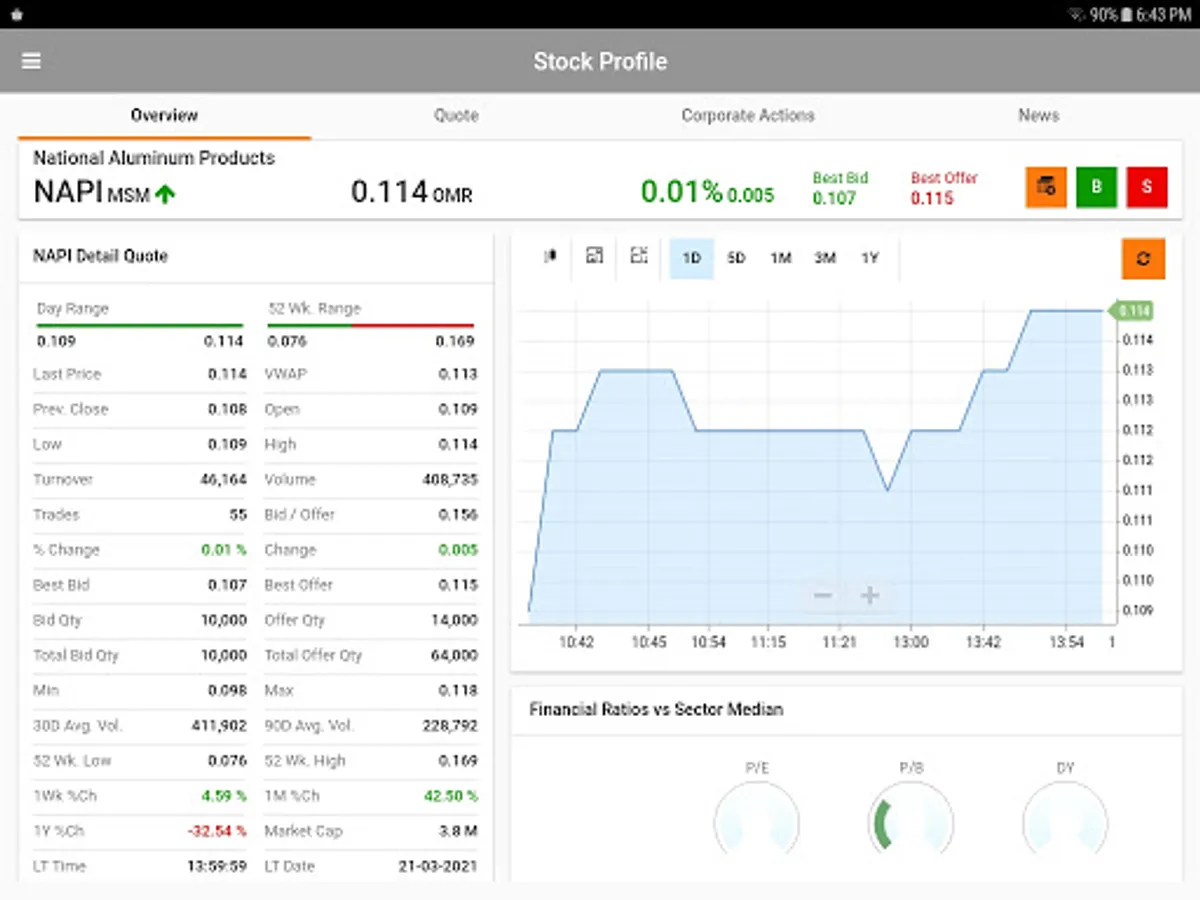Click the Market Cap value 3.8 M
1200x900 pixels.
(458, 831)
